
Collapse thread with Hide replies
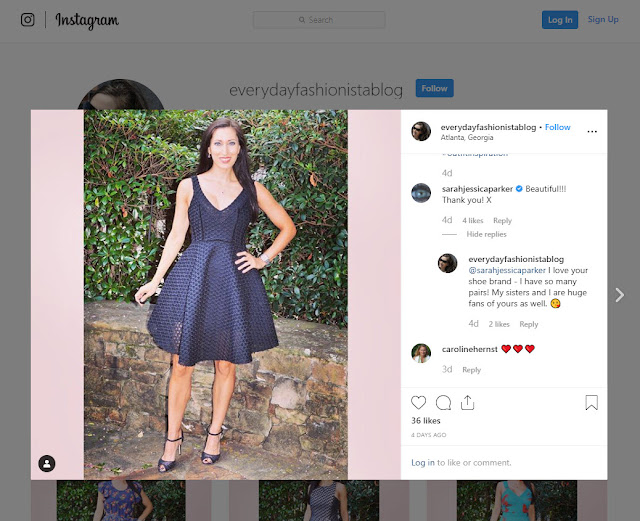(x=486, y=234)
